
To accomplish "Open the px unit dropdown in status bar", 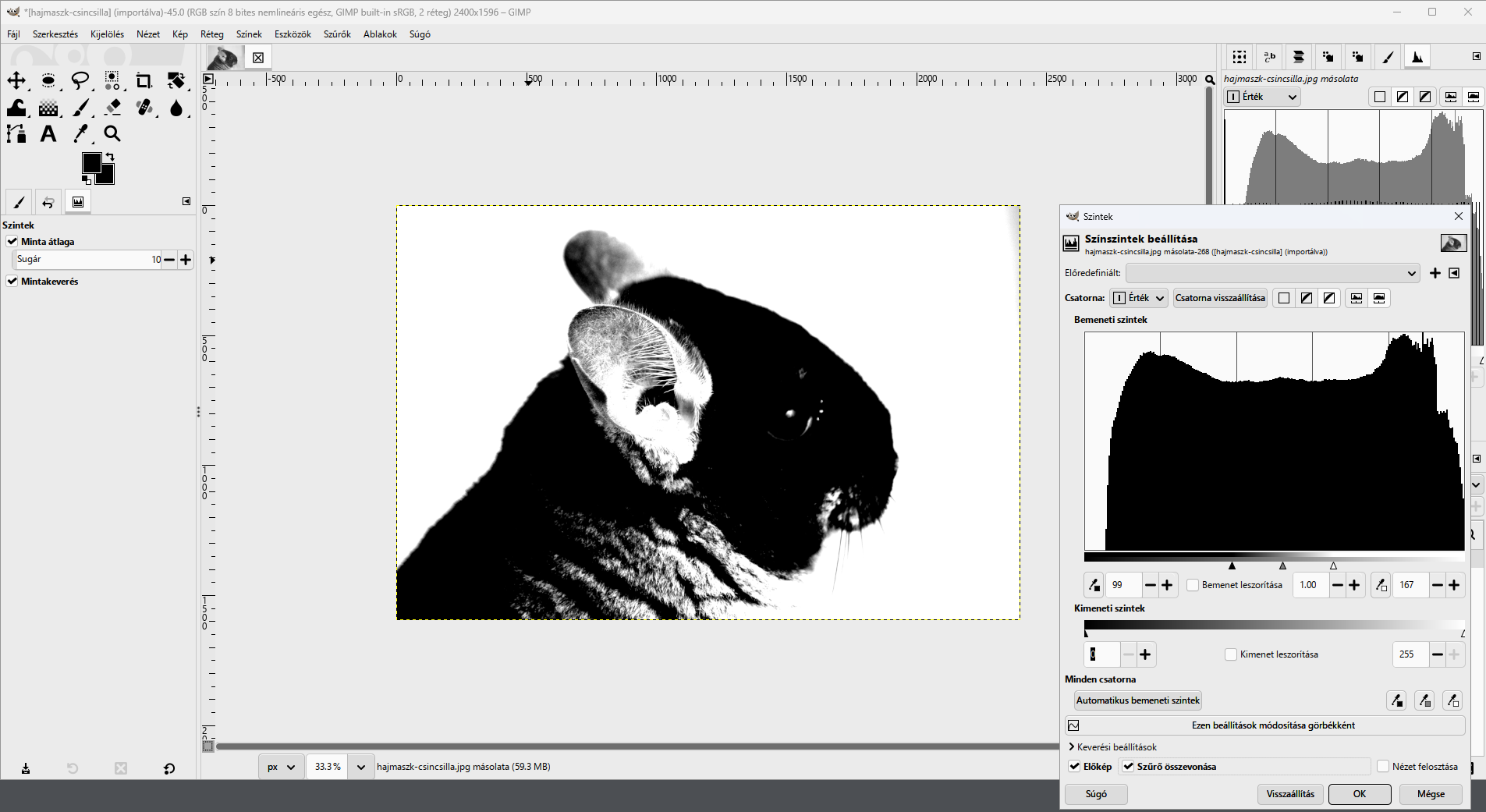I will [x=281, y=767].
